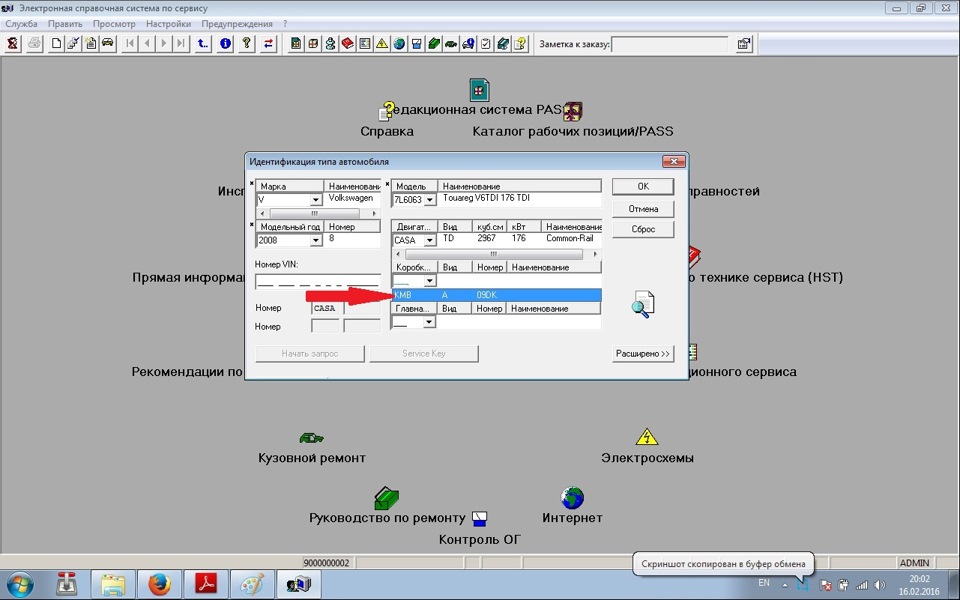Confirm the dialog with OK
The width and height of the screenshot is (960, 600).
click(643, 187)
